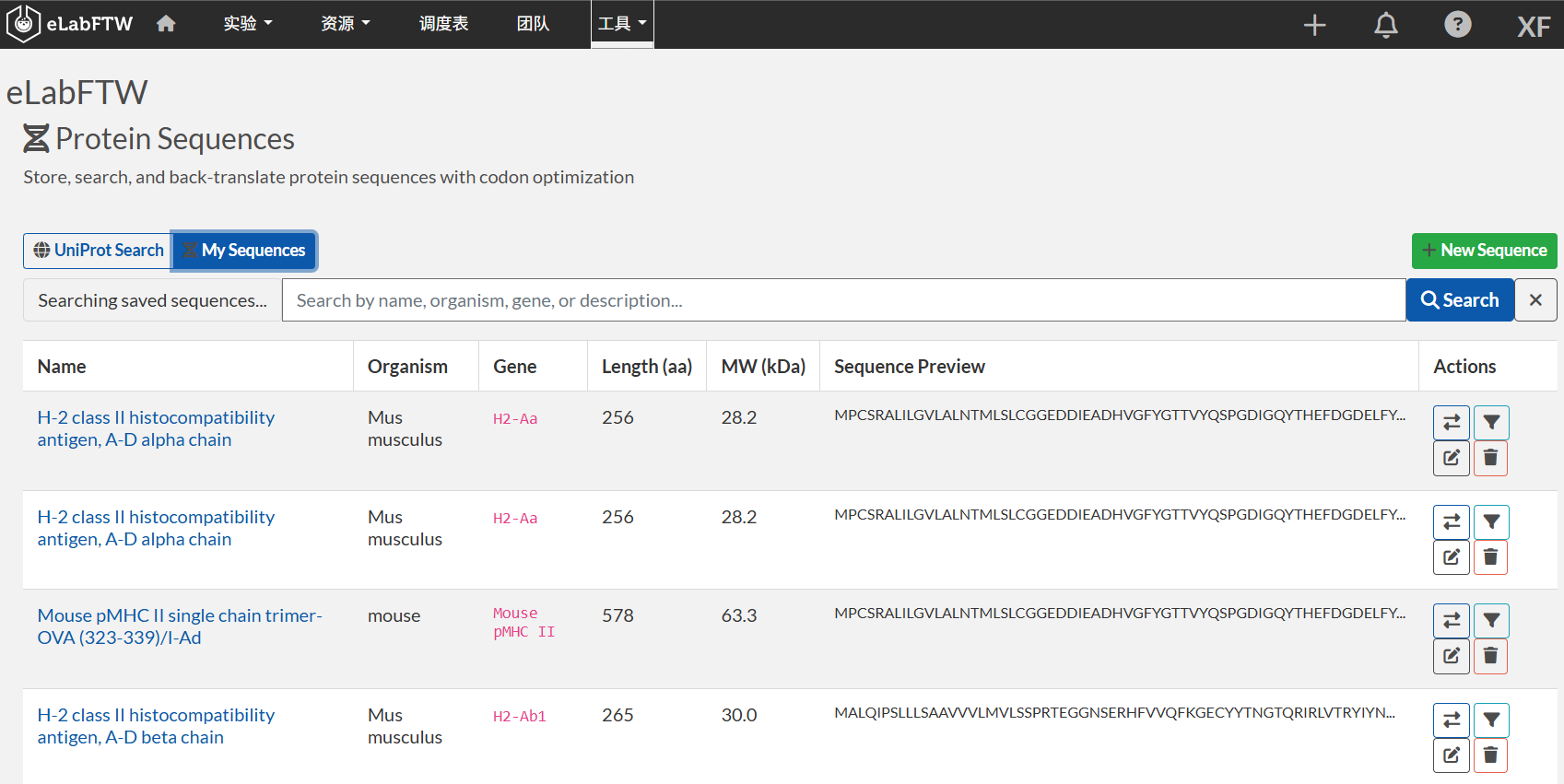Click the MALQIPSLLLSAAVVVLMV sequence preview
Screen dimensions: 1564x784
pyautogui.click(x=1115, y=712)
